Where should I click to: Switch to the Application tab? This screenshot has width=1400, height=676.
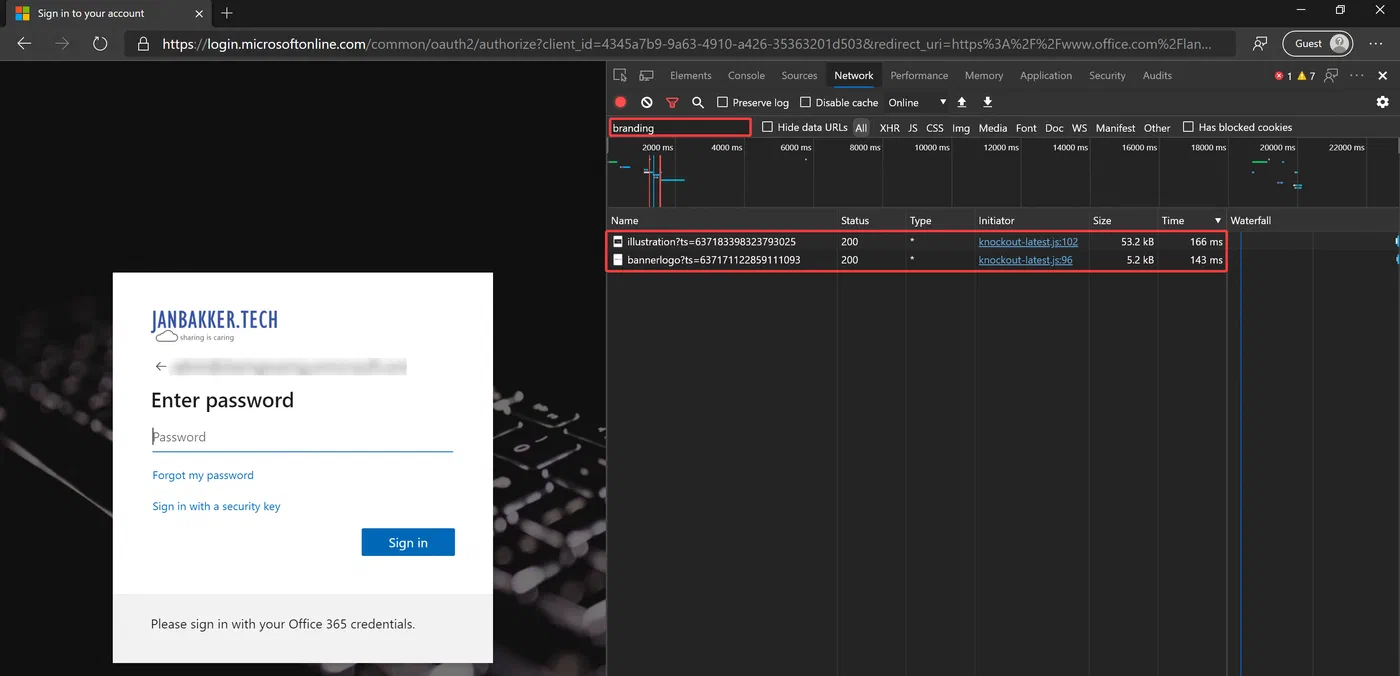click(1046, 75)
